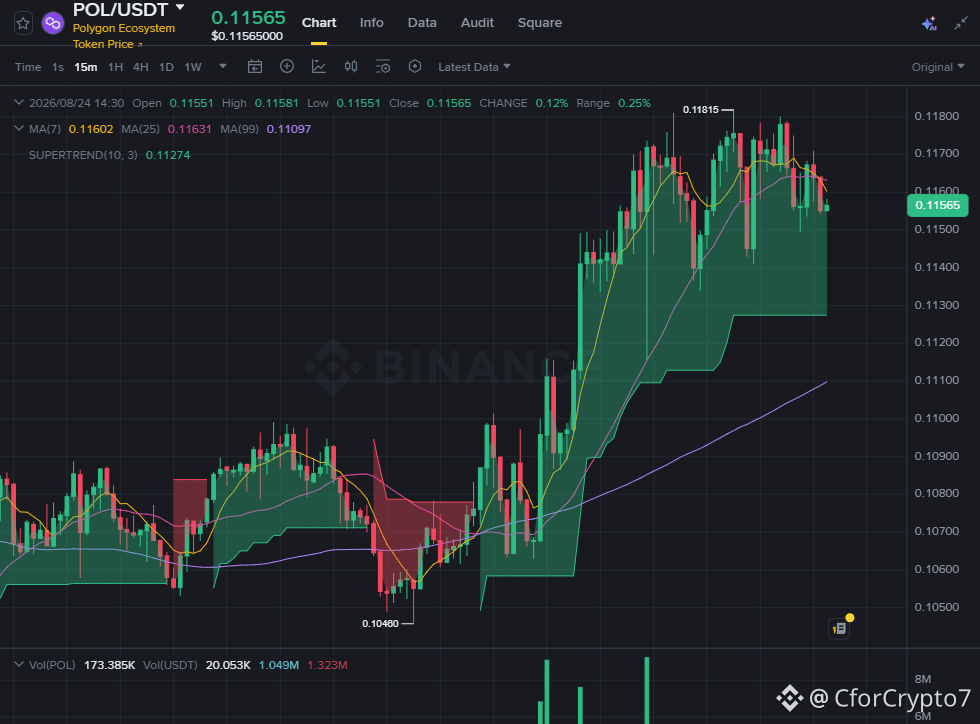Collapse the OHLC data row chevron
Image resolution: width=980 pixels, height=724 pixels.
tap(19, 103)
